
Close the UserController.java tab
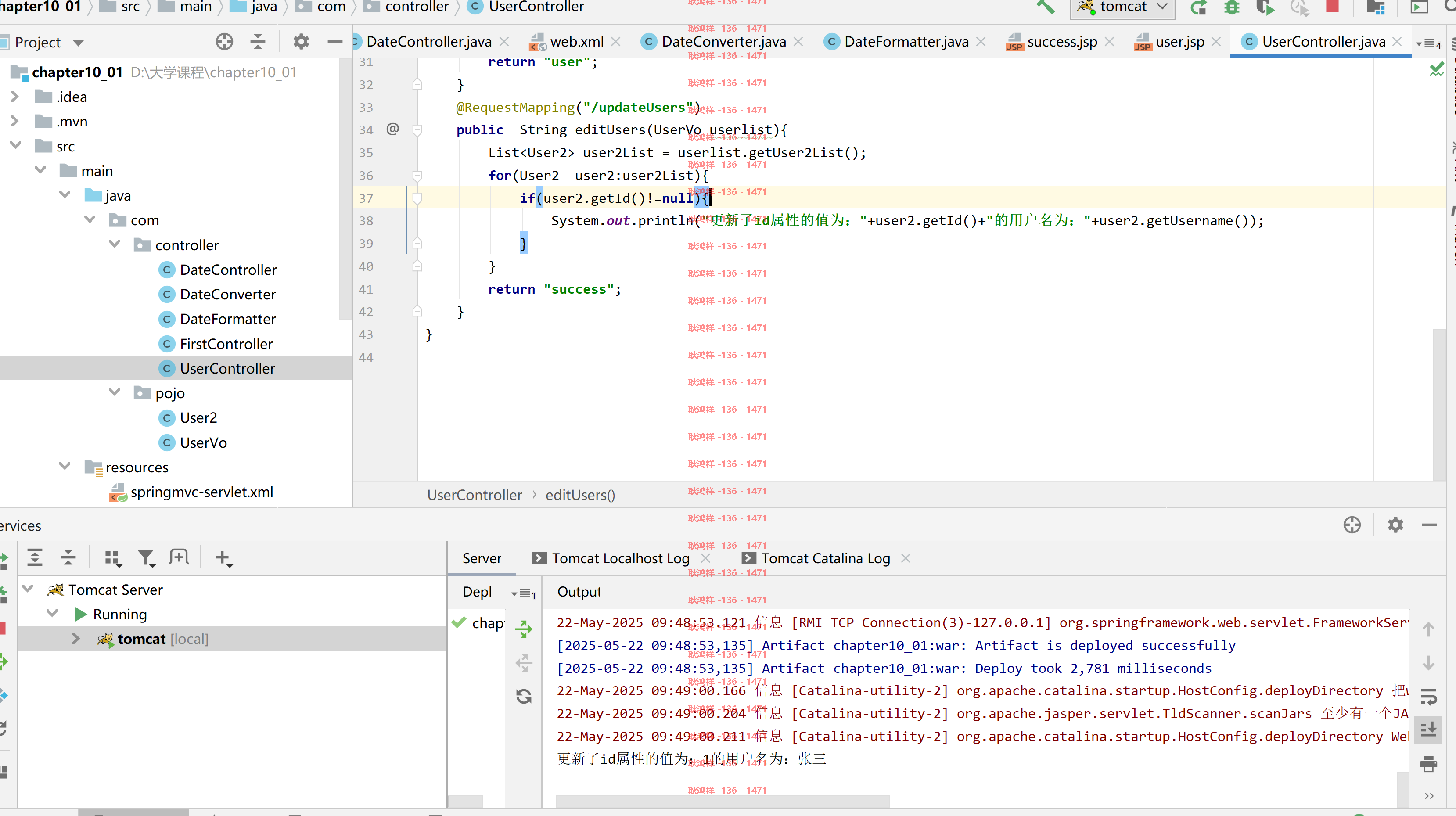1397,42
